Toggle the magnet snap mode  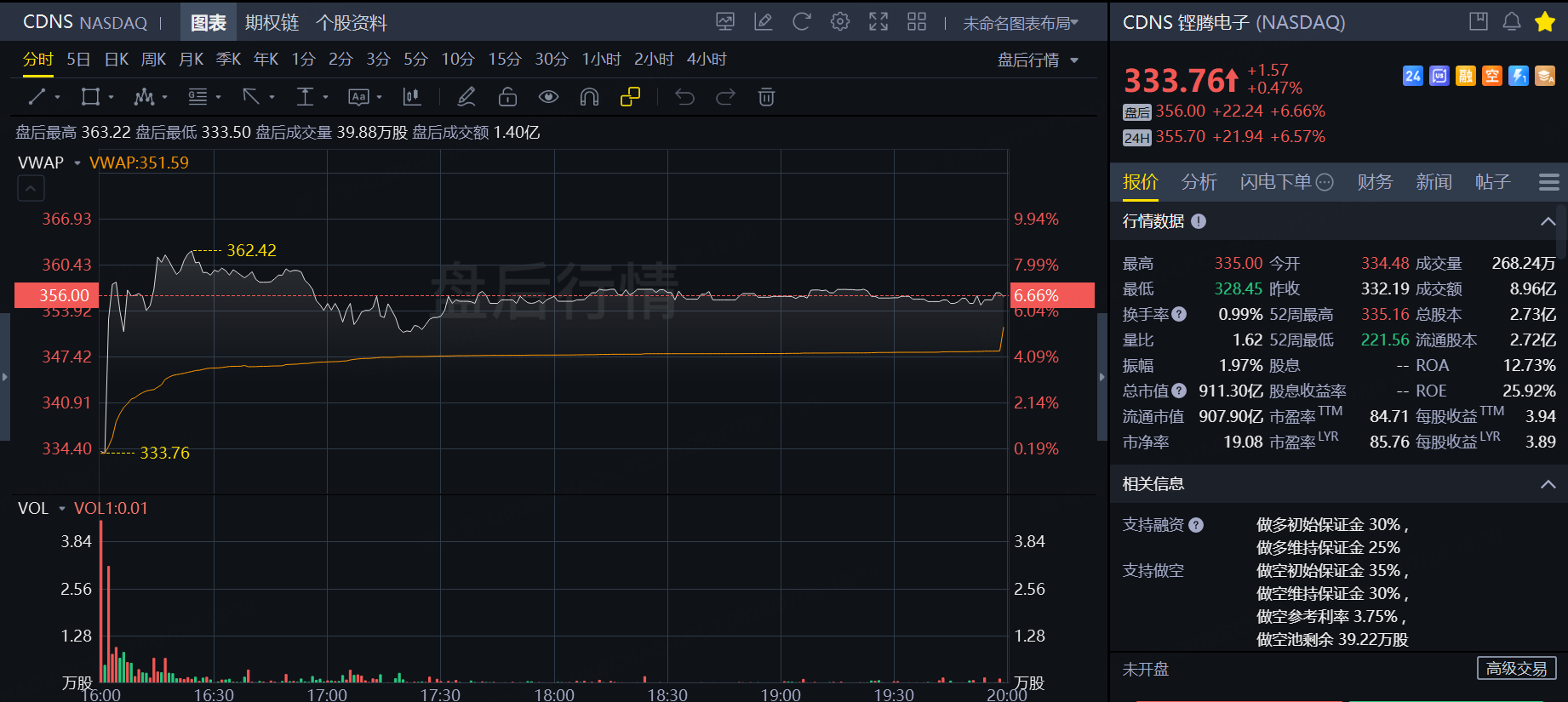pyautogui.click(x=589, y=97)
